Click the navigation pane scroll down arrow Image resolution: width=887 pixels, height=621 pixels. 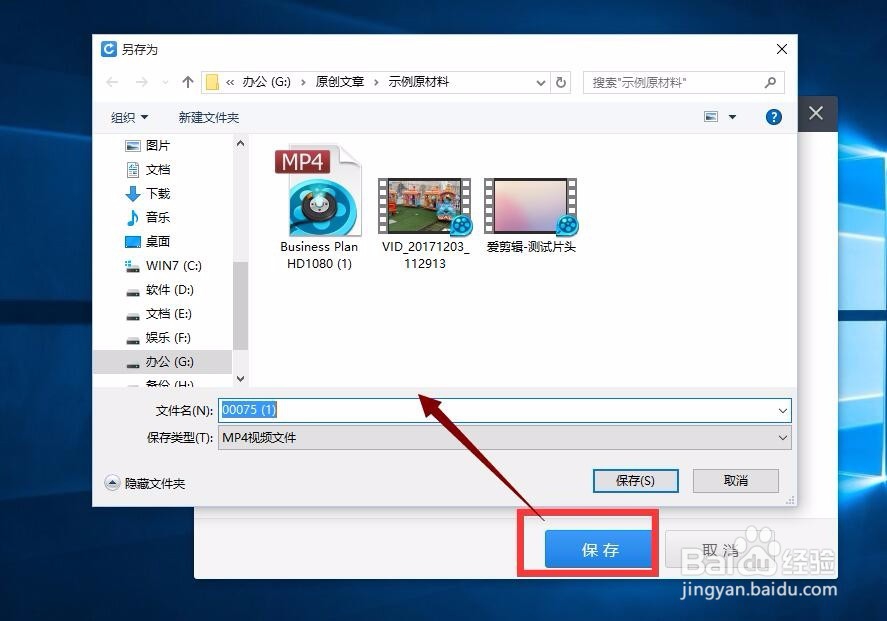[240, 379]
